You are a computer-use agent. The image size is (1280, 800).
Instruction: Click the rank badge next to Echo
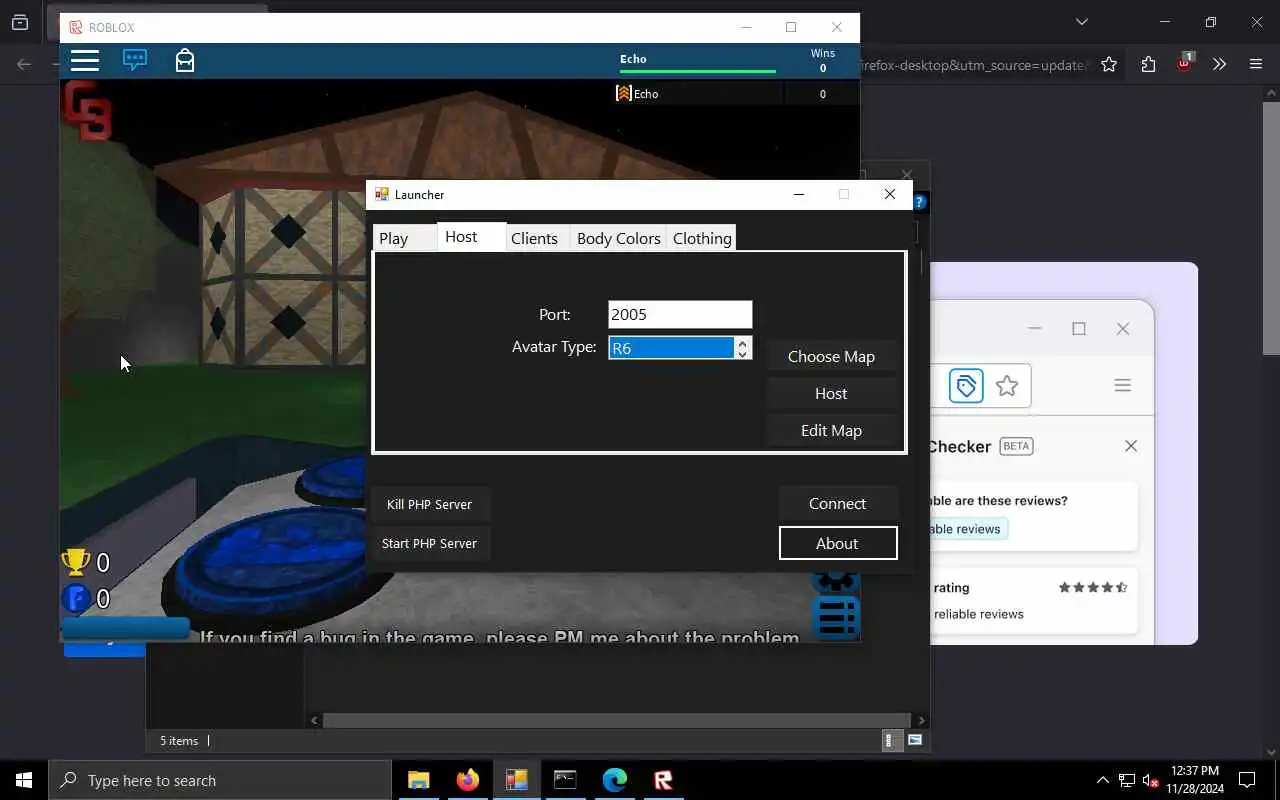pyautogui.click(x=624, y=93)
